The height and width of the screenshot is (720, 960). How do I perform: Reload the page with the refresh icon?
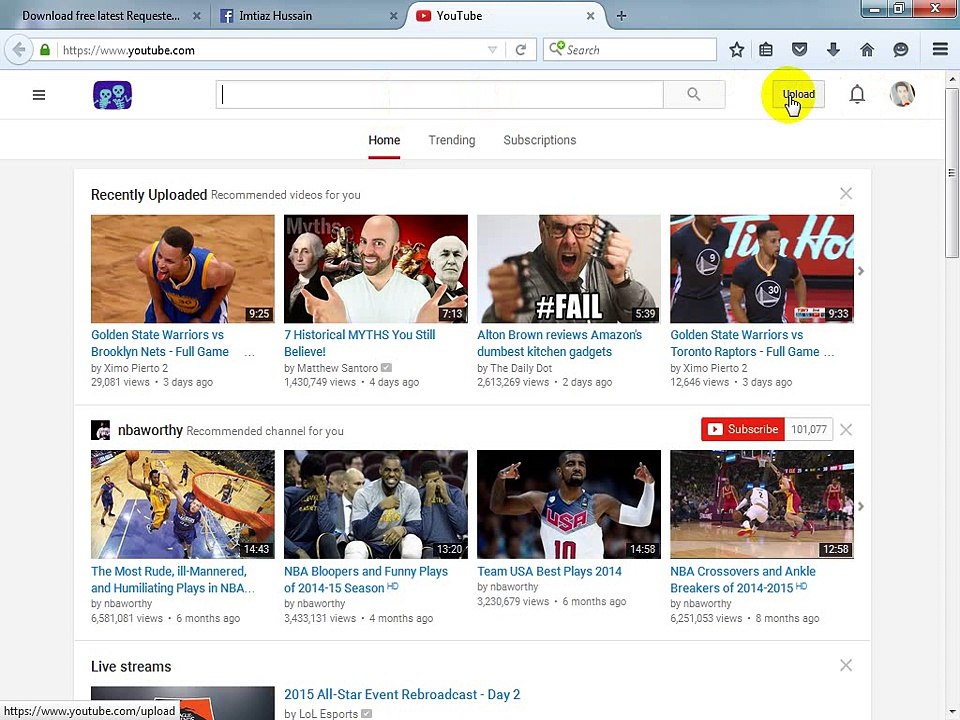click(521, 50)
